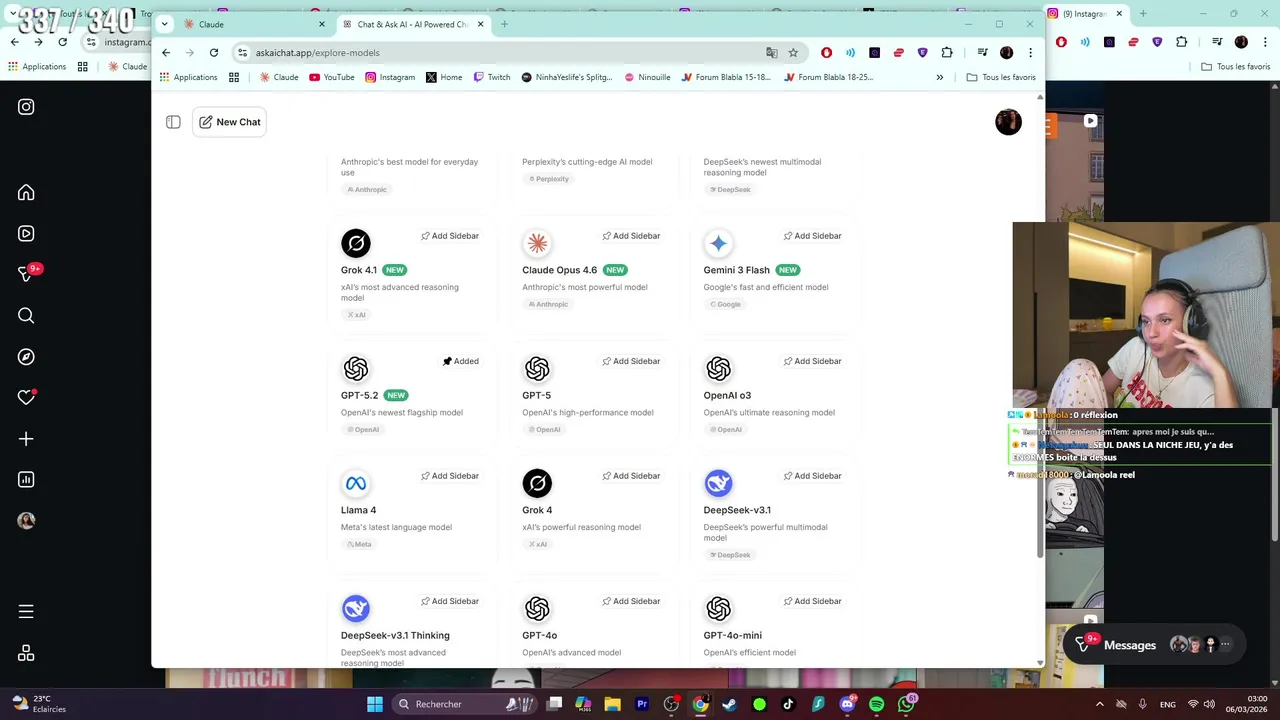This screenshot has height=720, width=1280.
Task: Bookmark this page with the star icon
Action: pos(793,52)
